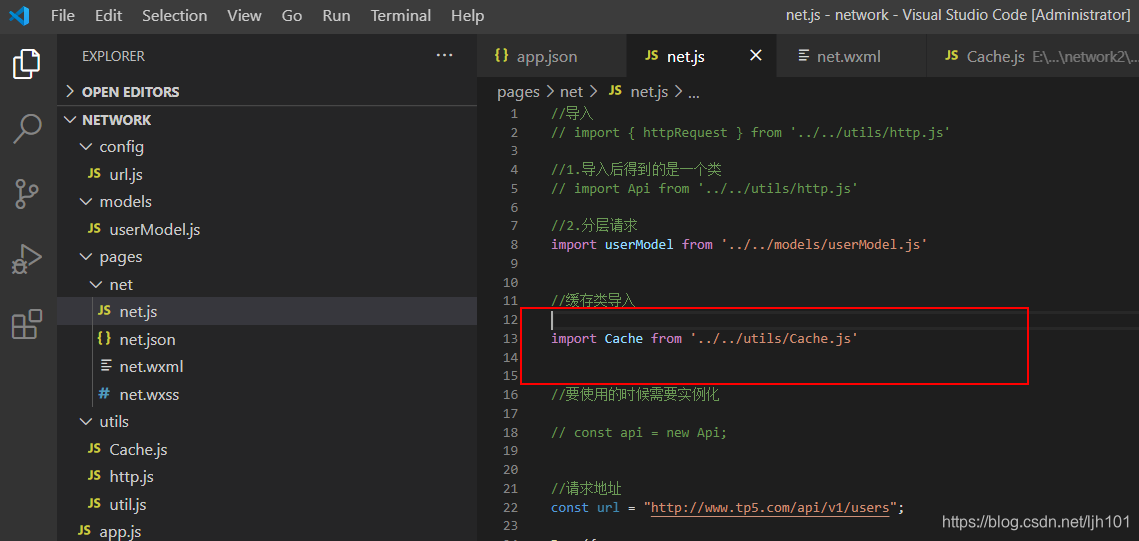Screen dimensions: 1139x541
Task: Click the userModel.js import path string
Action: click(x=824, y=245)
